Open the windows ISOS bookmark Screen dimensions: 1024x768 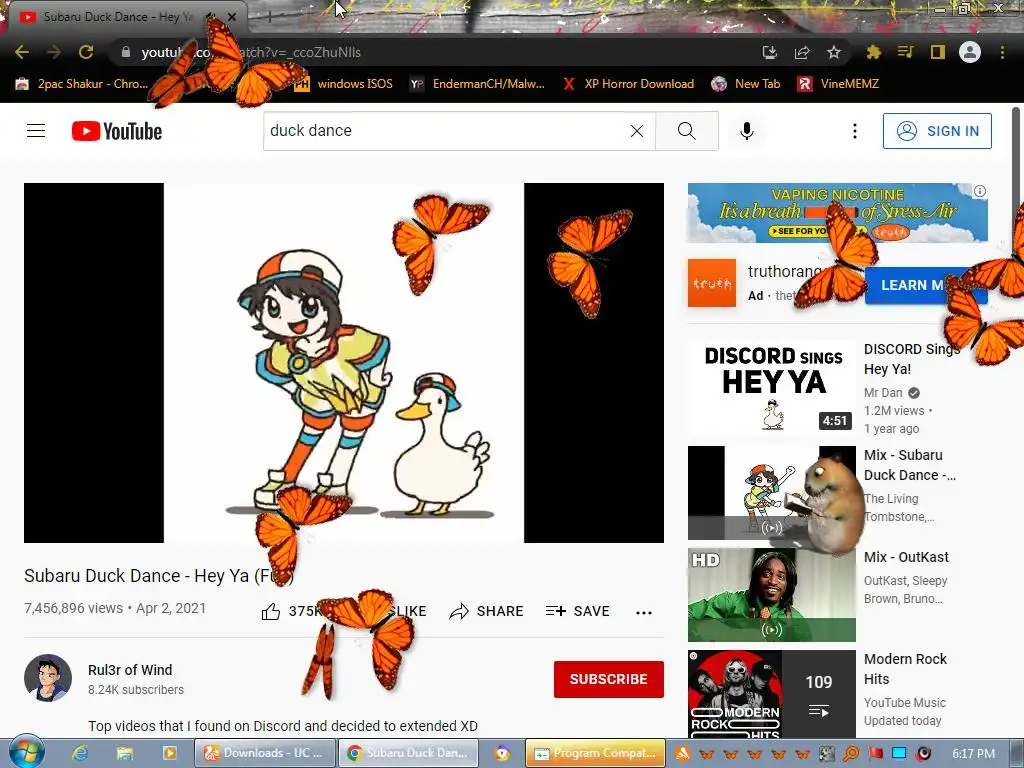click(x=343, y=84)
